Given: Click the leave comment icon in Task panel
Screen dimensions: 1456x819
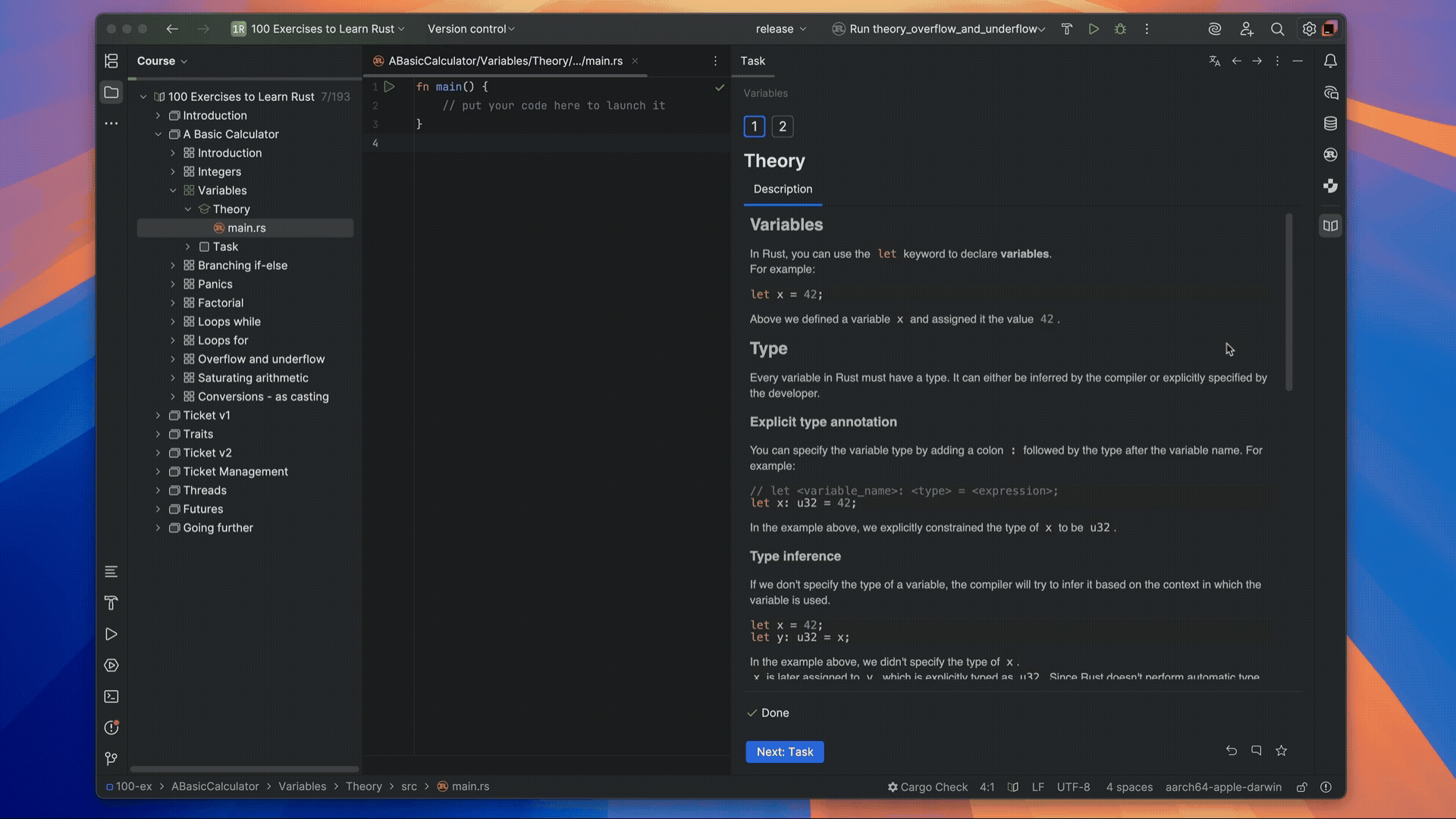Looking at the screenshot, I should pyautogui.click(x=1257, y=751).
